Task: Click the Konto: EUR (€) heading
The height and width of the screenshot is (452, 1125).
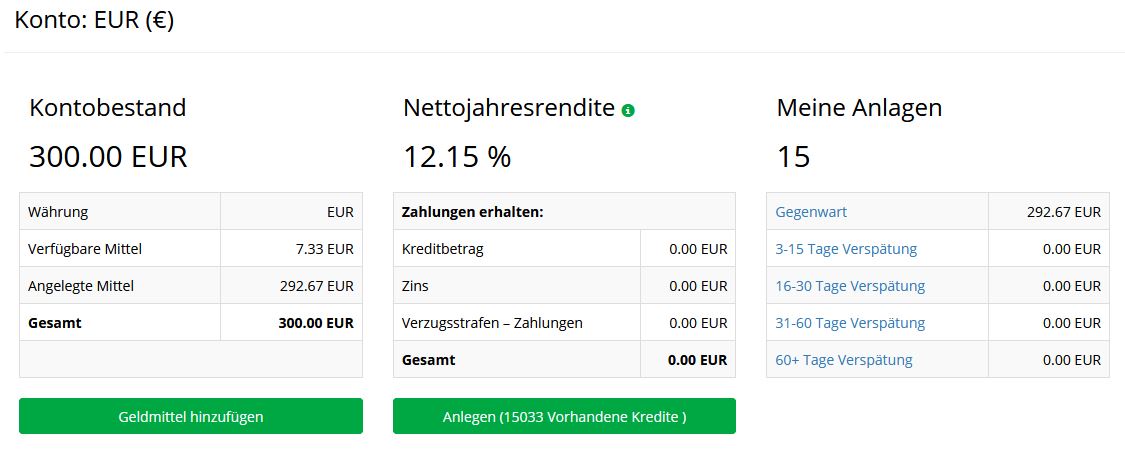Action: [x=94, y=20]
